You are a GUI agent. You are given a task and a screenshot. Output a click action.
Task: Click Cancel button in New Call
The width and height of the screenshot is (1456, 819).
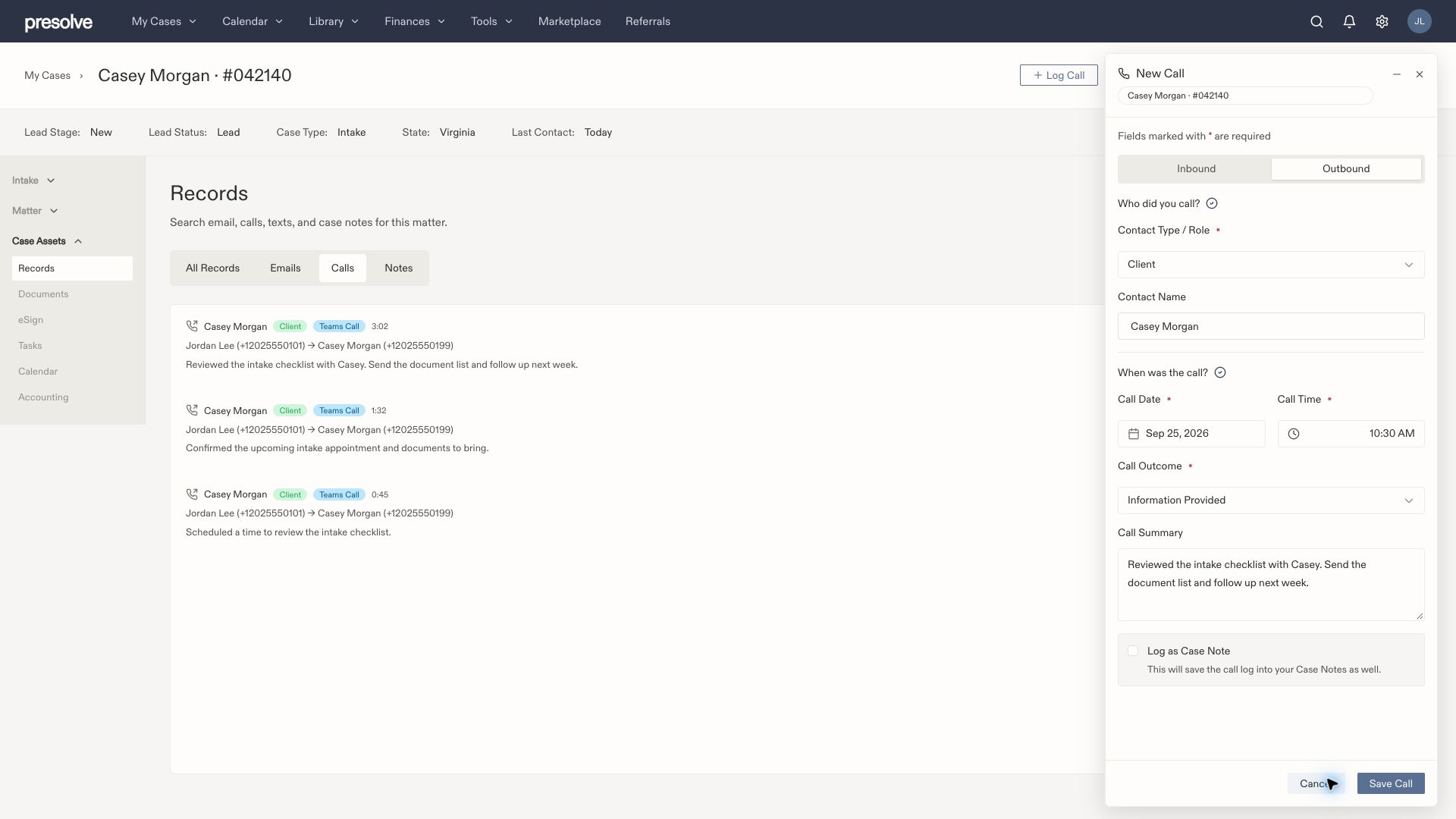(1316, 783)
